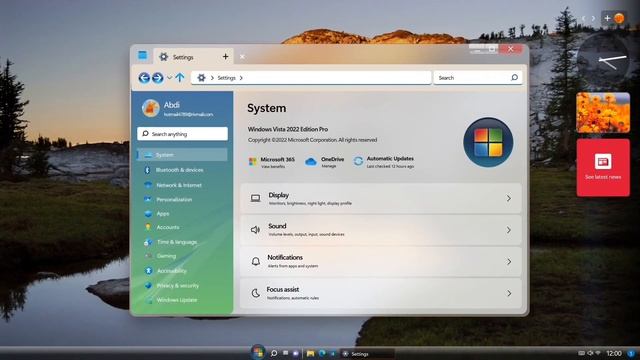Expand Notifications with its right chevron
640x360 pixels.
pyautogui.click(x=509, y=262)
